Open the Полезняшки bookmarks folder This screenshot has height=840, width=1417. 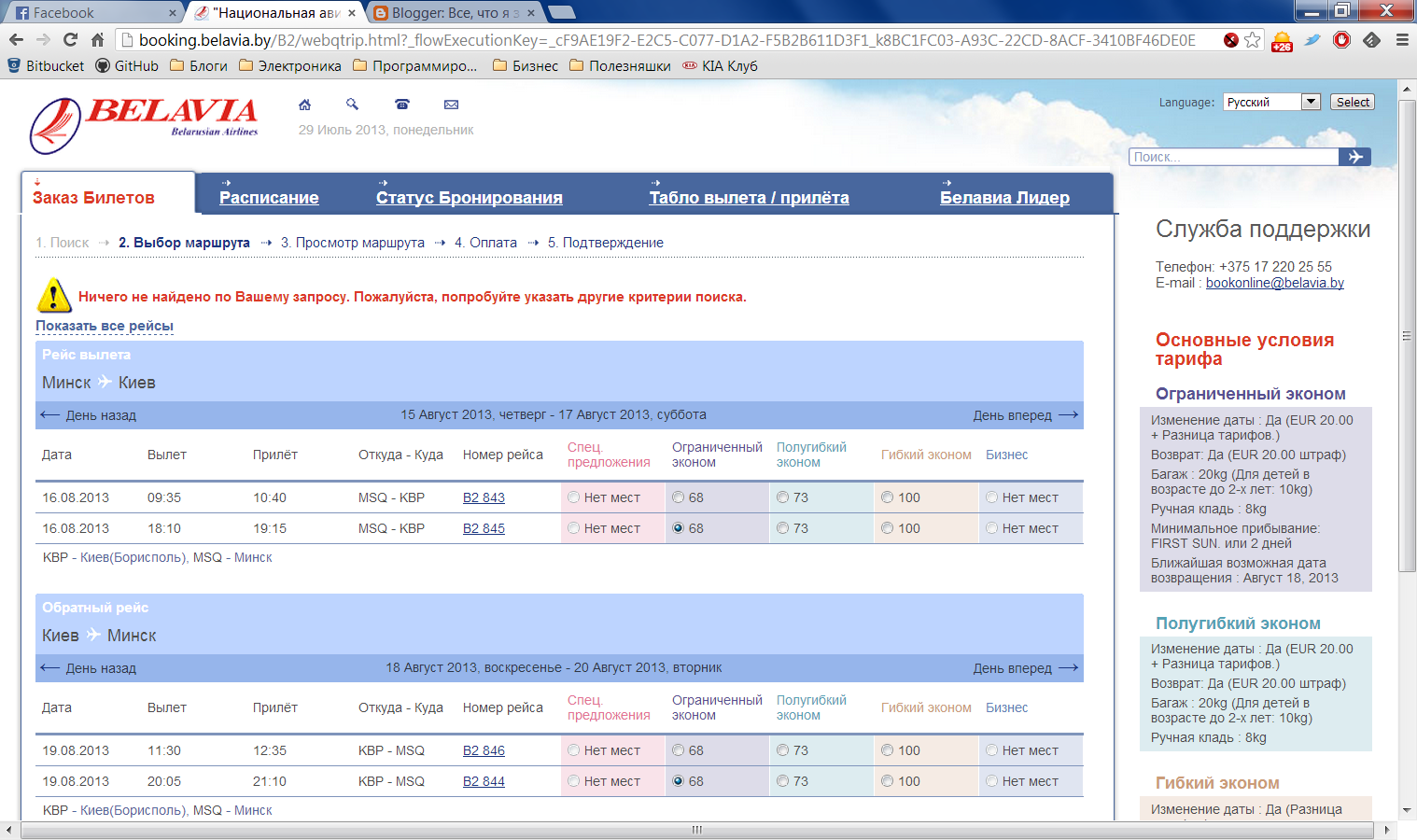[x=620, y=66]
